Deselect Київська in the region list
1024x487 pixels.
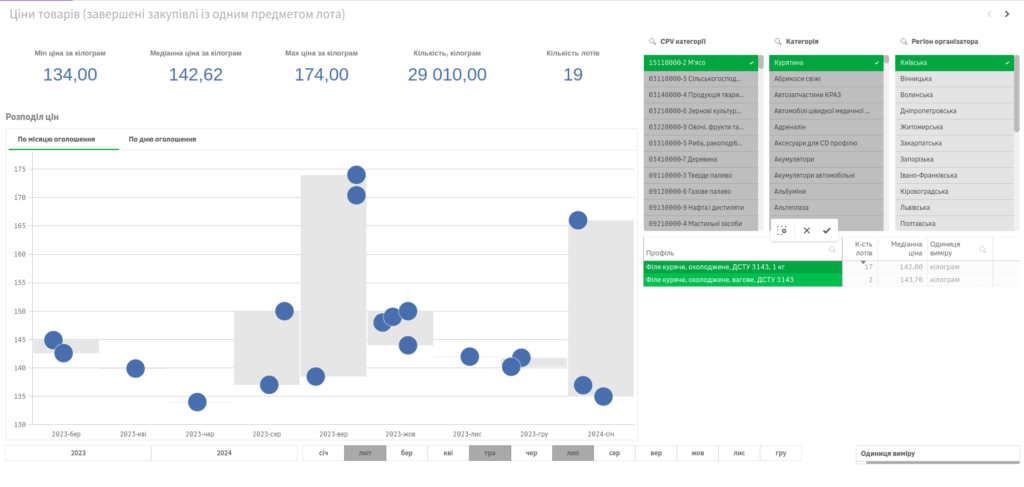(955, 62)
